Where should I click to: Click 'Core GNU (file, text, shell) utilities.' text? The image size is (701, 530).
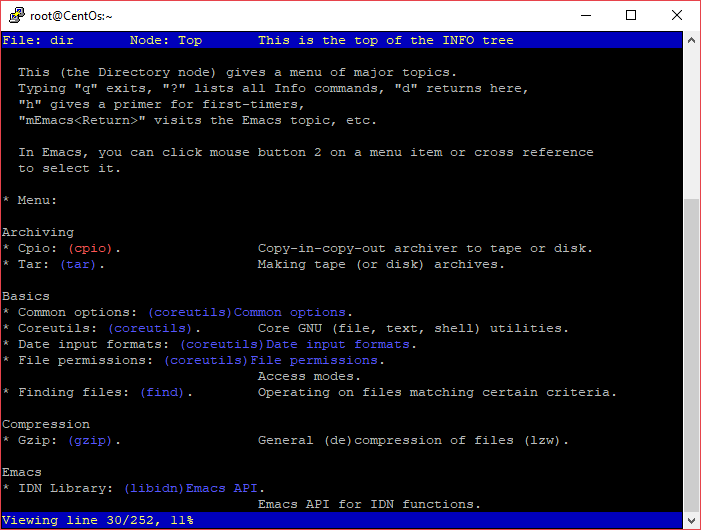click(413, 328)
